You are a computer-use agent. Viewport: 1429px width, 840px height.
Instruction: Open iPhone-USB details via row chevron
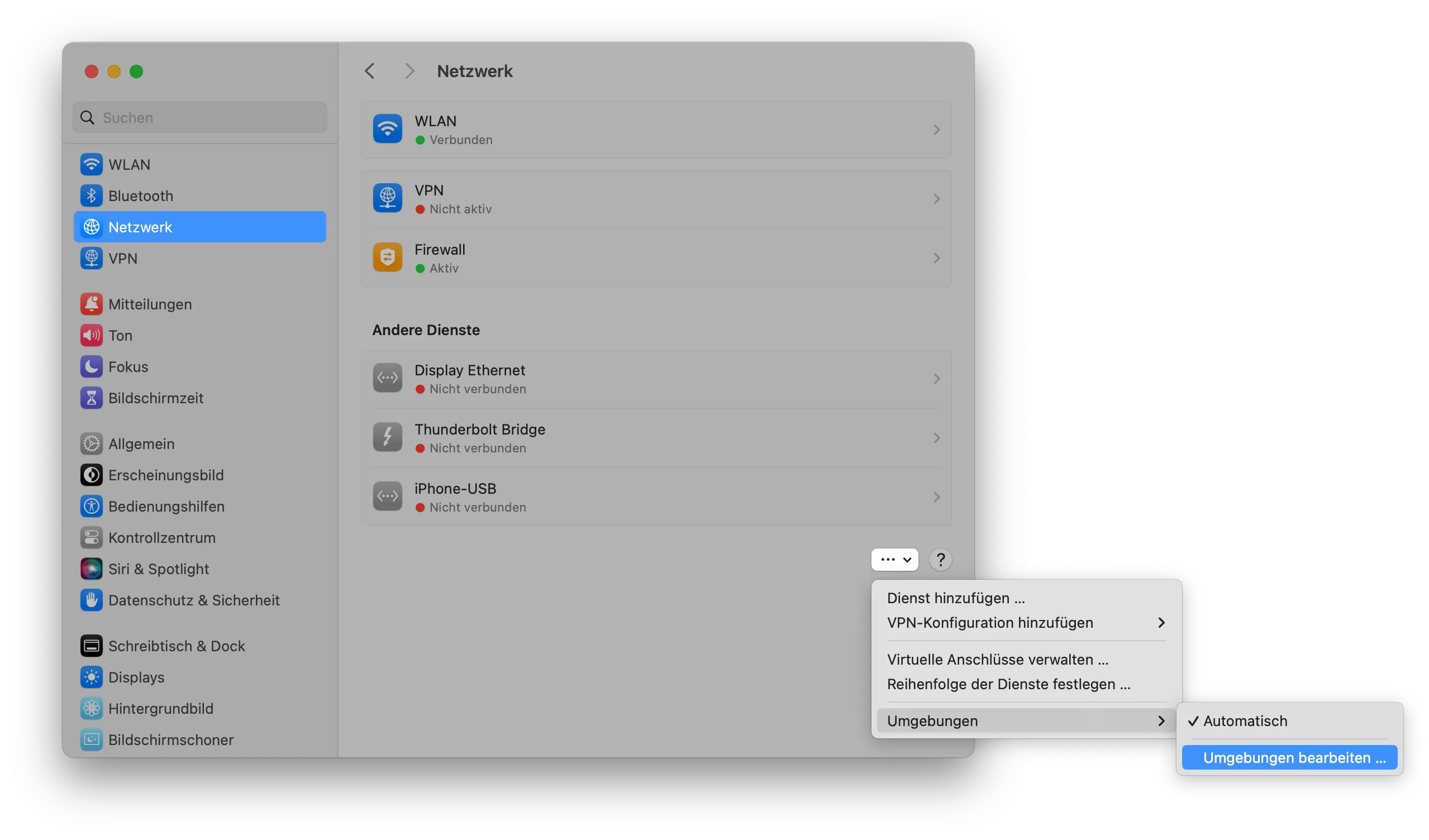(936, 497)
